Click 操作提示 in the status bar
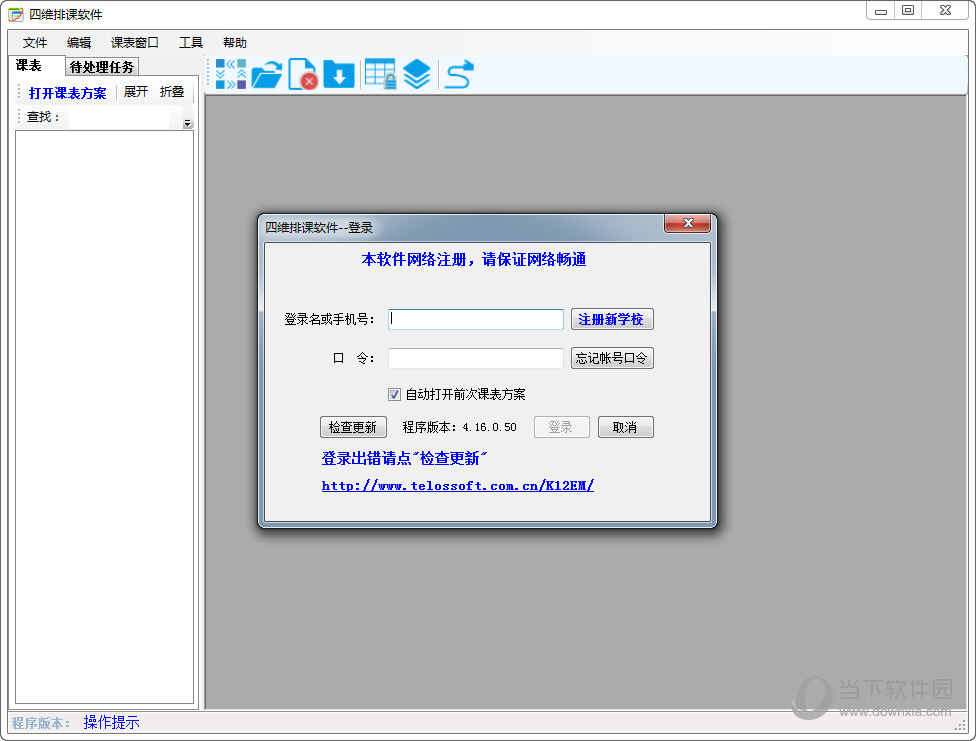The height and width of the screenshot is (741, 976). 111,722
